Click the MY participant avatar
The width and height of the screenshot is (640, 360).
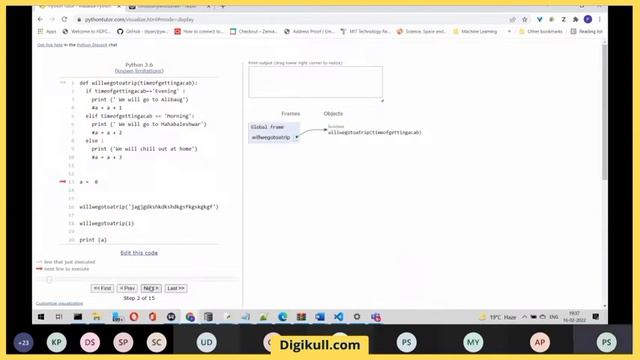(x=473, y=342)
